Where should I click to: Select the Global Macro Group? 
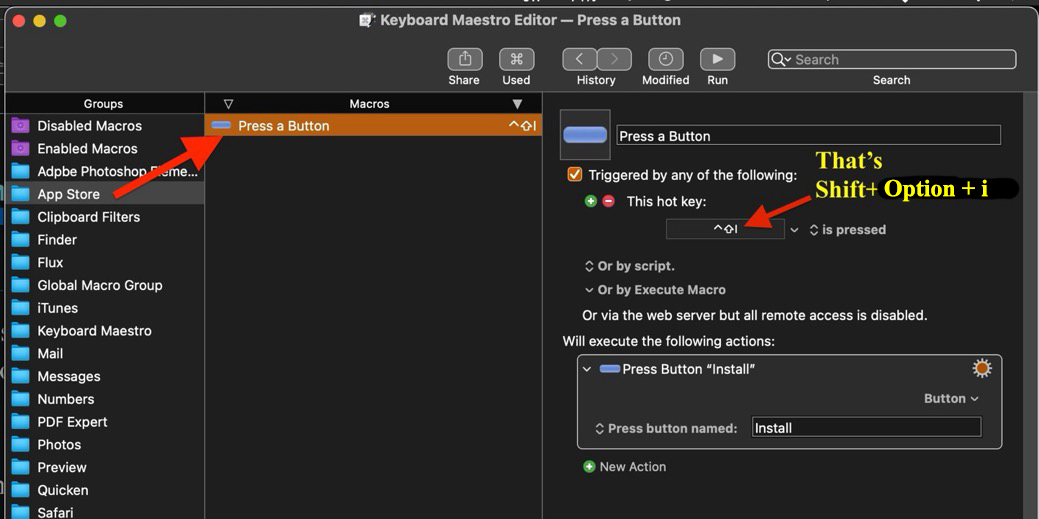point(105,285)
